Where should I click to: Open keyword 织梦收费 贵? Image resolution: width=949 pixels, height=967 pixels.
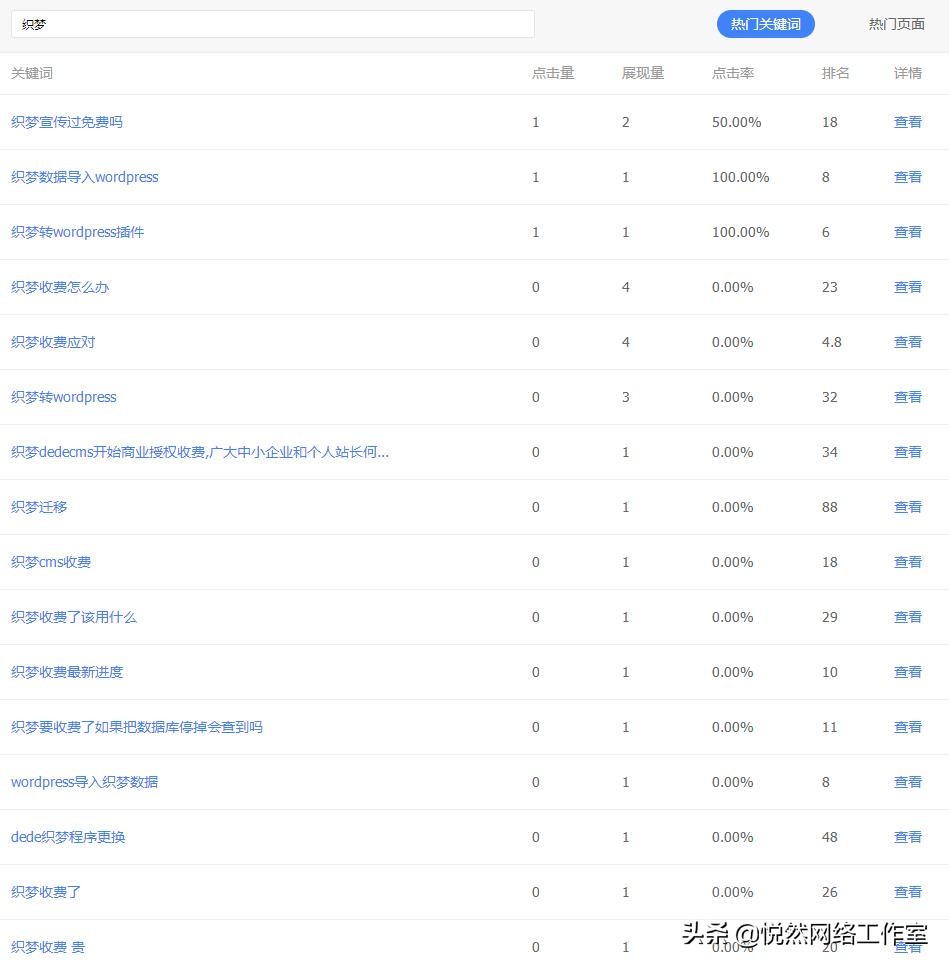pos(47,947)
